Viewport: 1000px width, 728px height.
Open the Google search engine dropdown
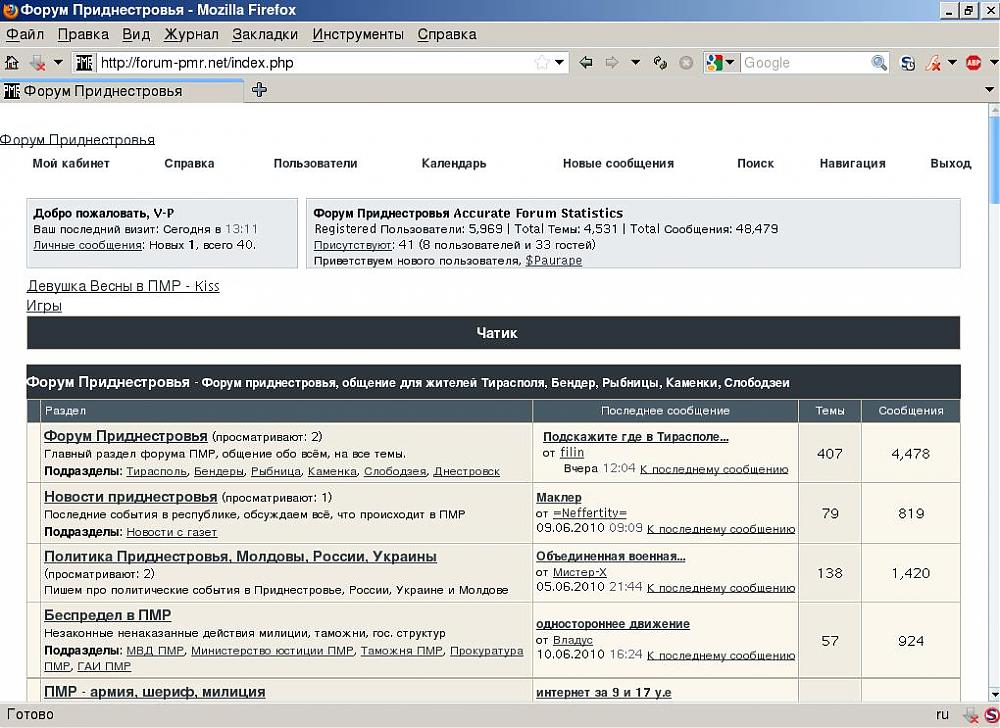(x=720, y=62)
